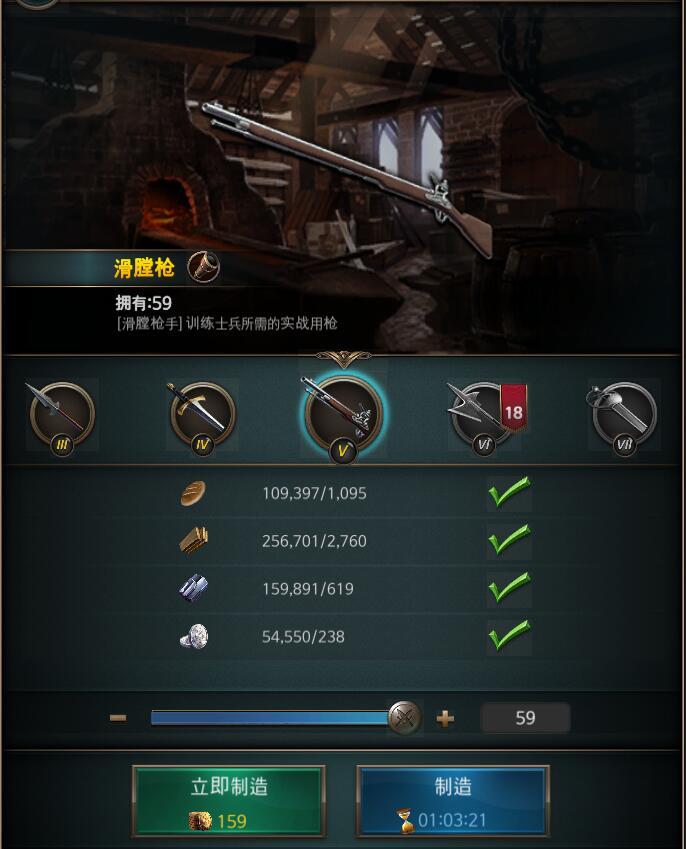The height and width of the screenshot is (849, 686).
Task: Open the red 18 badge on halberd
Action: (x=513, y=409)
